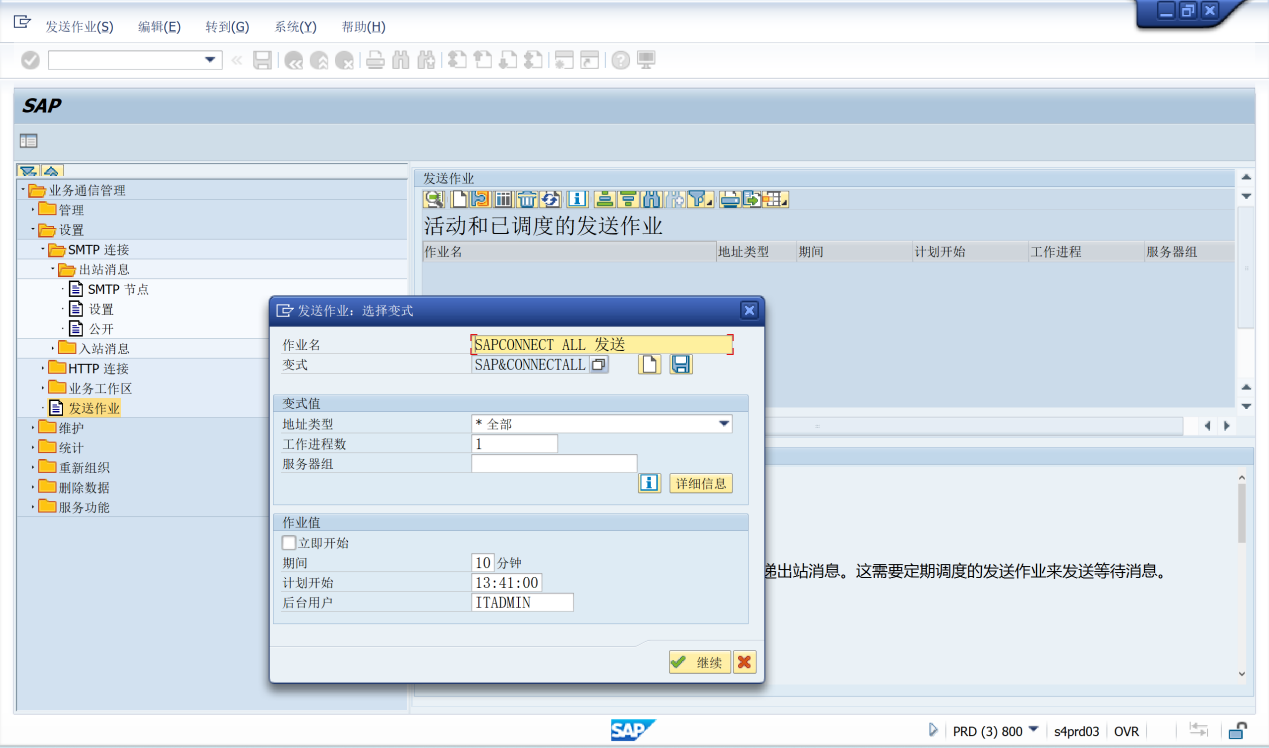This screenshot has width=1269, height=748.
Task: Click the 工作进程数 input field
Action: [514, 443]
